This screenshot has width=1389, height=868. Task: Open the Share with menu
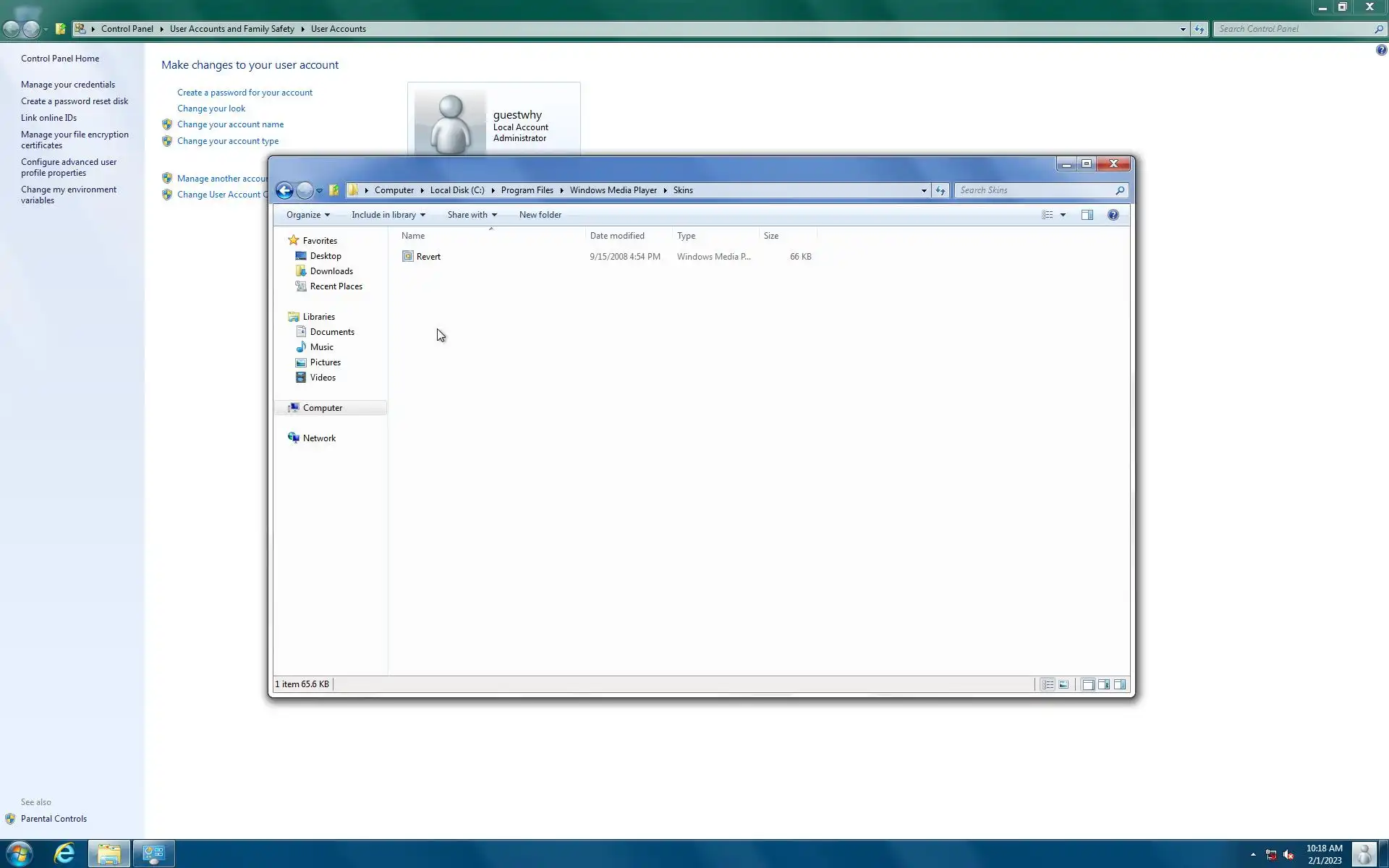472,215
